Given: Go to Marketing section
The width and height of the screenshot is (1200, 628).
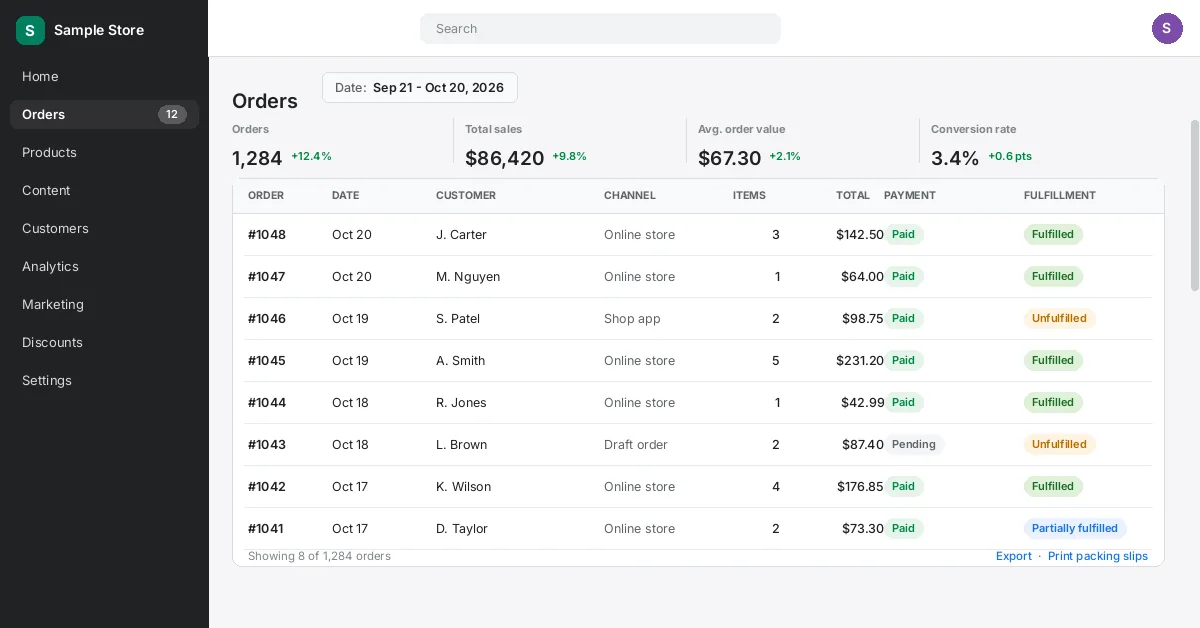Looking at the screenshot, I should (x=104, y=304).
